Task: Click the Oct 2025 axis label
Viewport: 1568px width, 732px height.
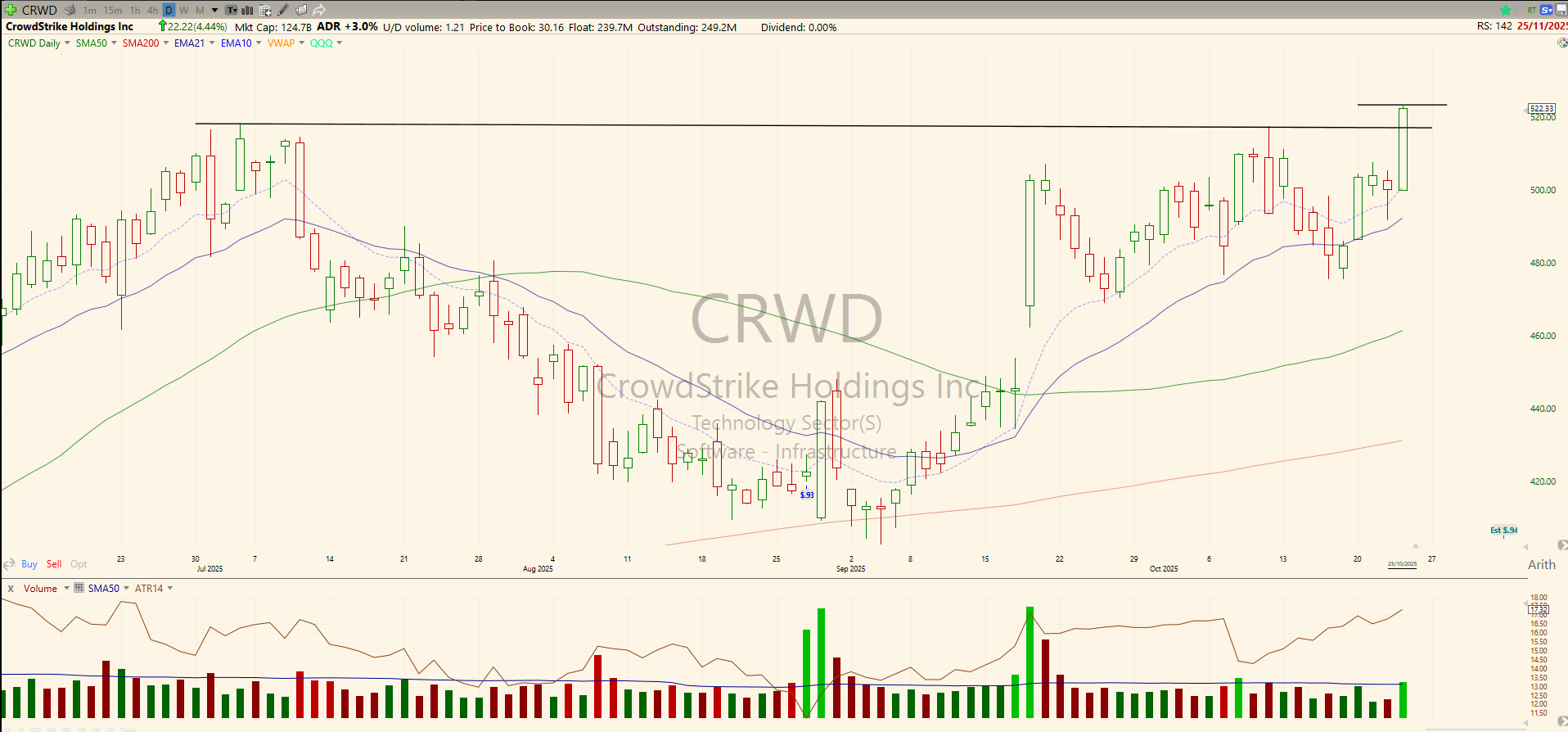Action: click(1164, 568)
